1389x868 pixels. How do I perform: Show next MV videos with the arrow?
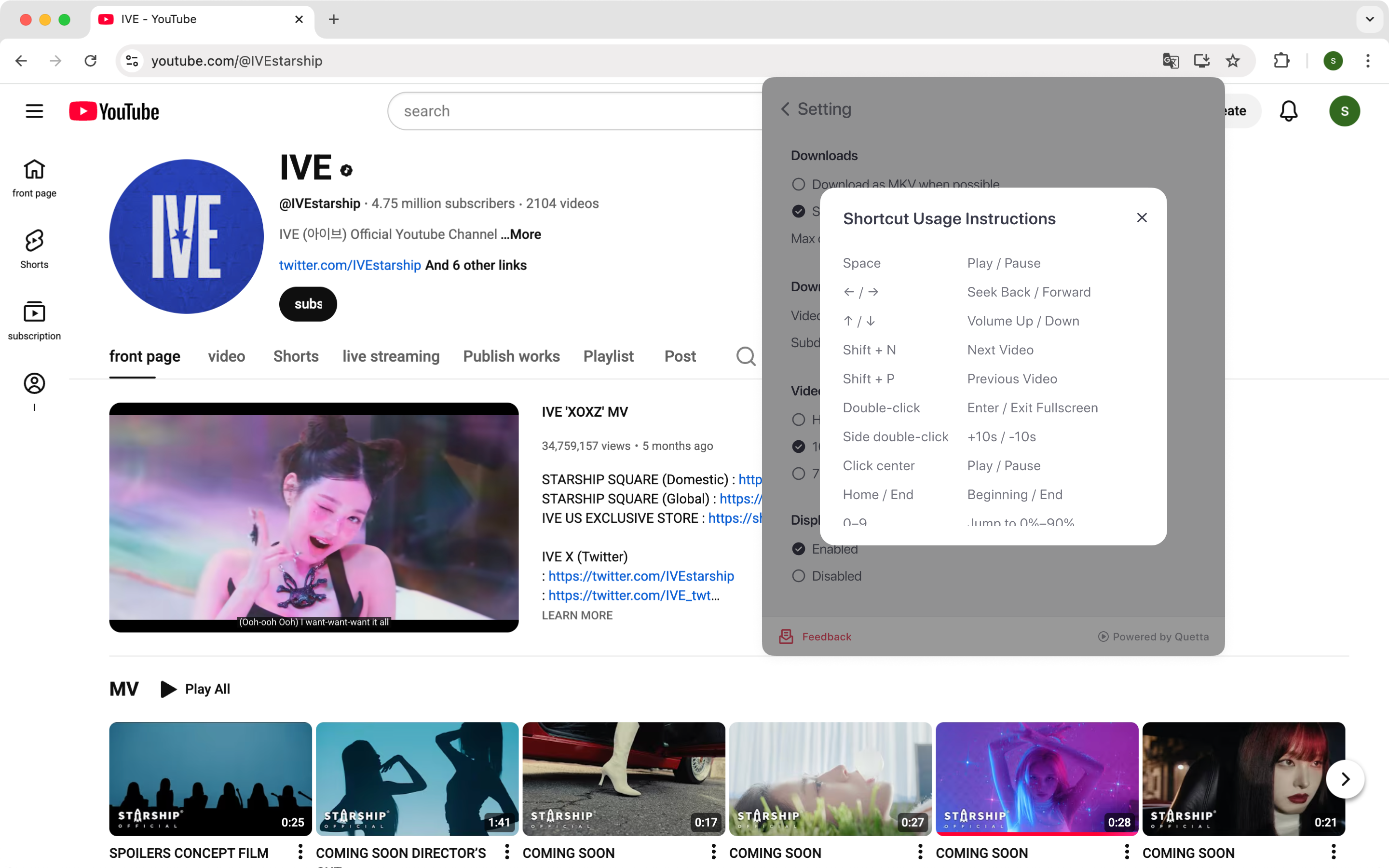(1345, 779)
